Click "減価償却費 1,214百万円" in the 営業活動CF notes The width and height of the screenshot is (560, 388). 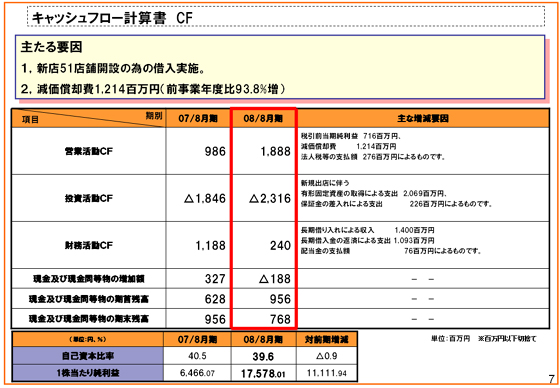pos(349,146)
